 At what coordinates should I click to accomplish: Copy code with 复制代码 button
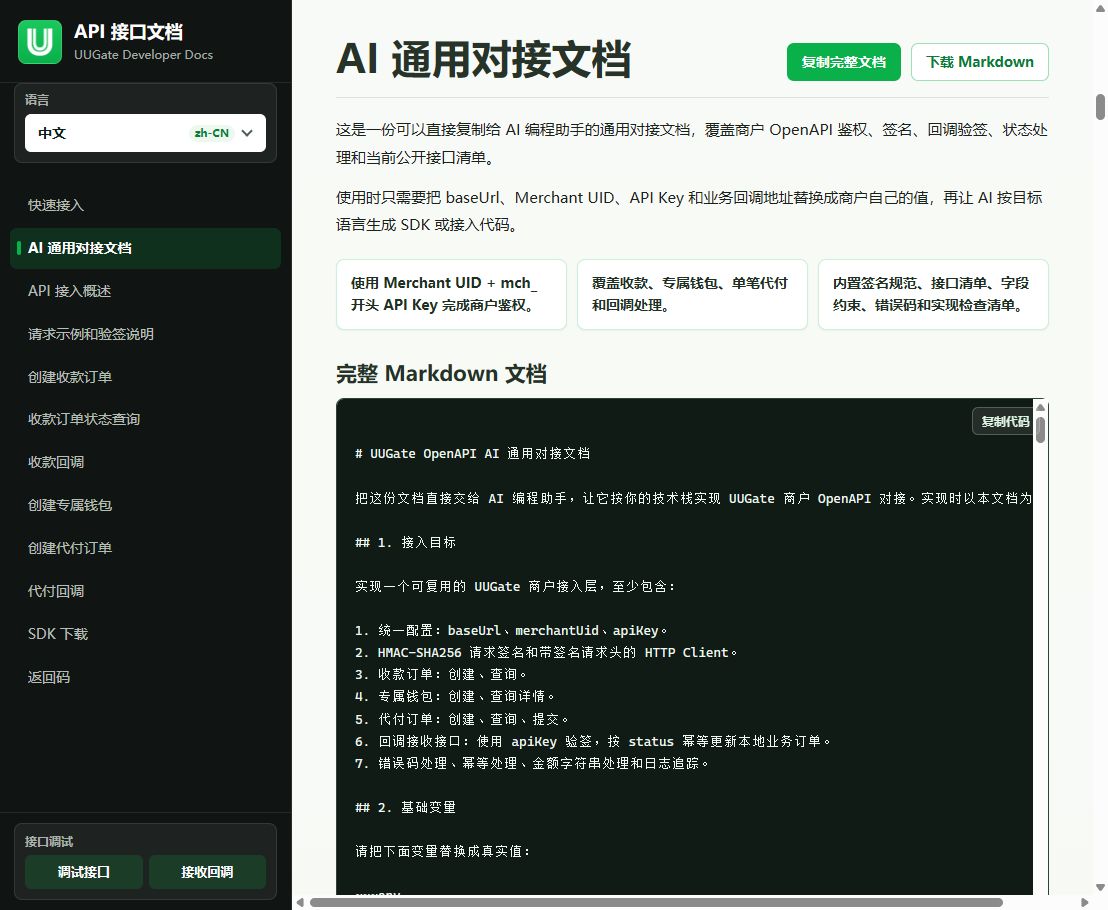pos(1004,421)
